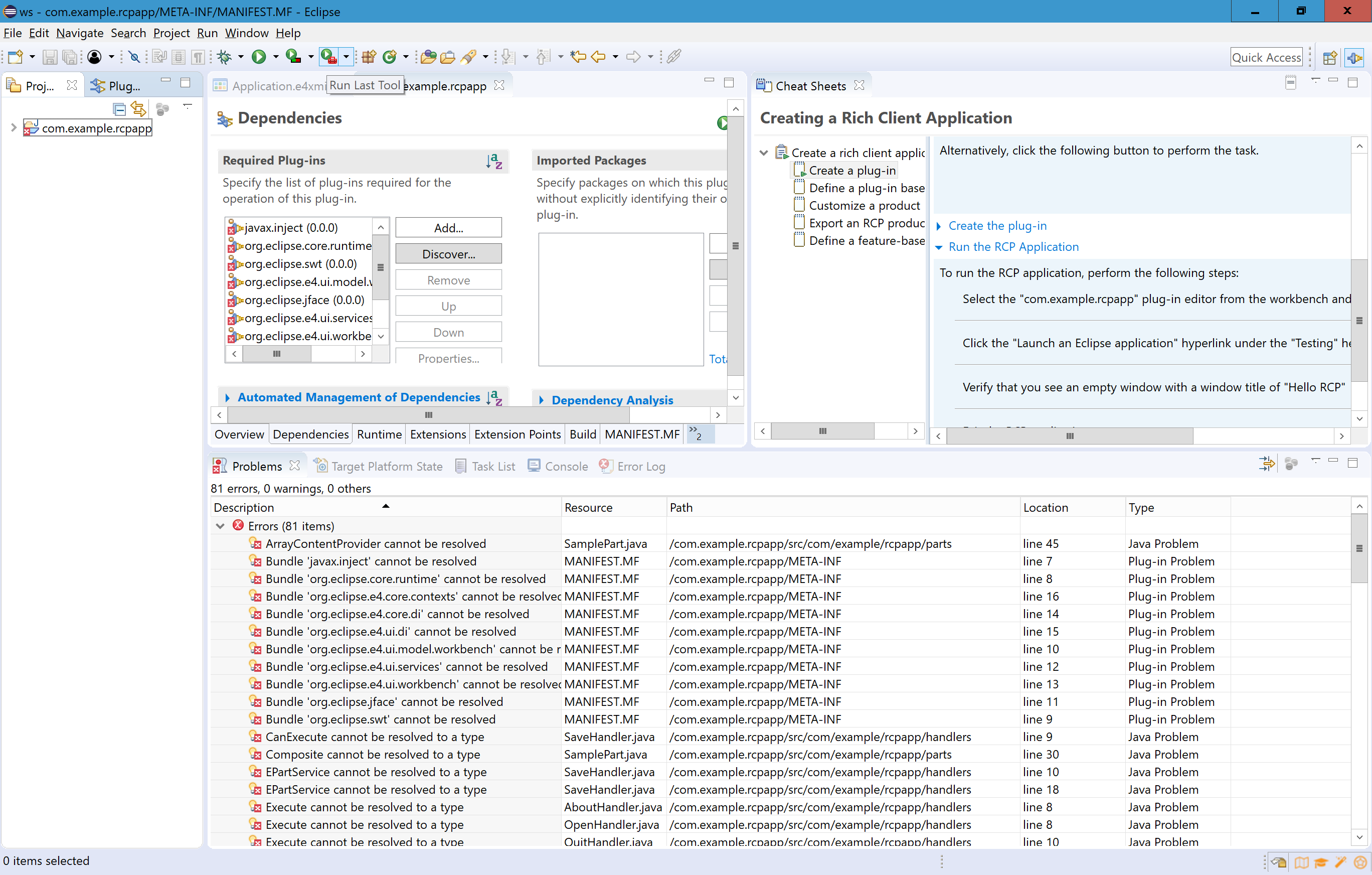Screen dimensions: 1372x875
Task: Click the green launch icon beside Dependencies heading
Action: pos(722,122)
